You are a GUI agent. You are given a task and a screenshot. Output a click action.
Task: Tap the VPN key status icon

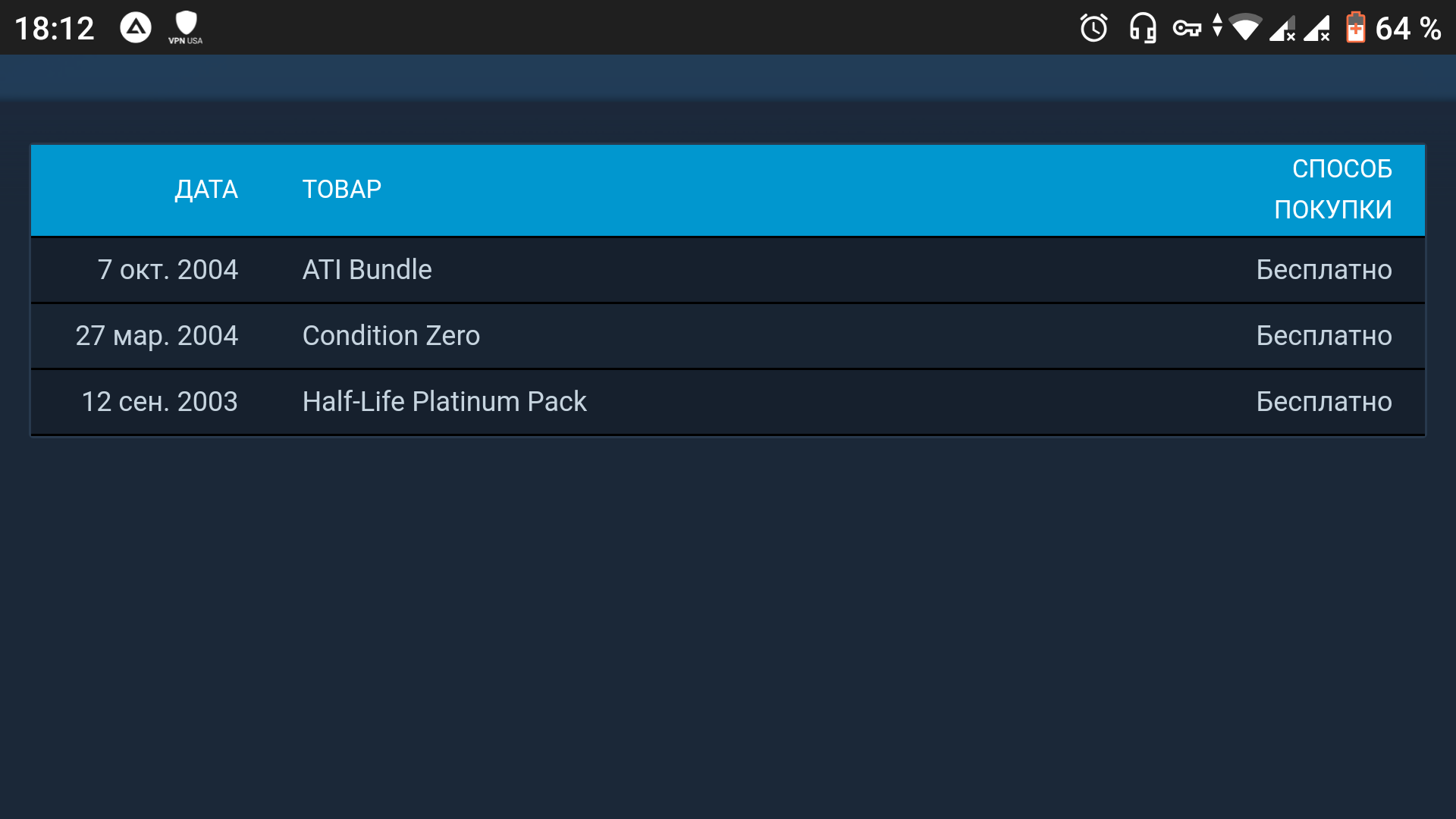coord(1187,29)
